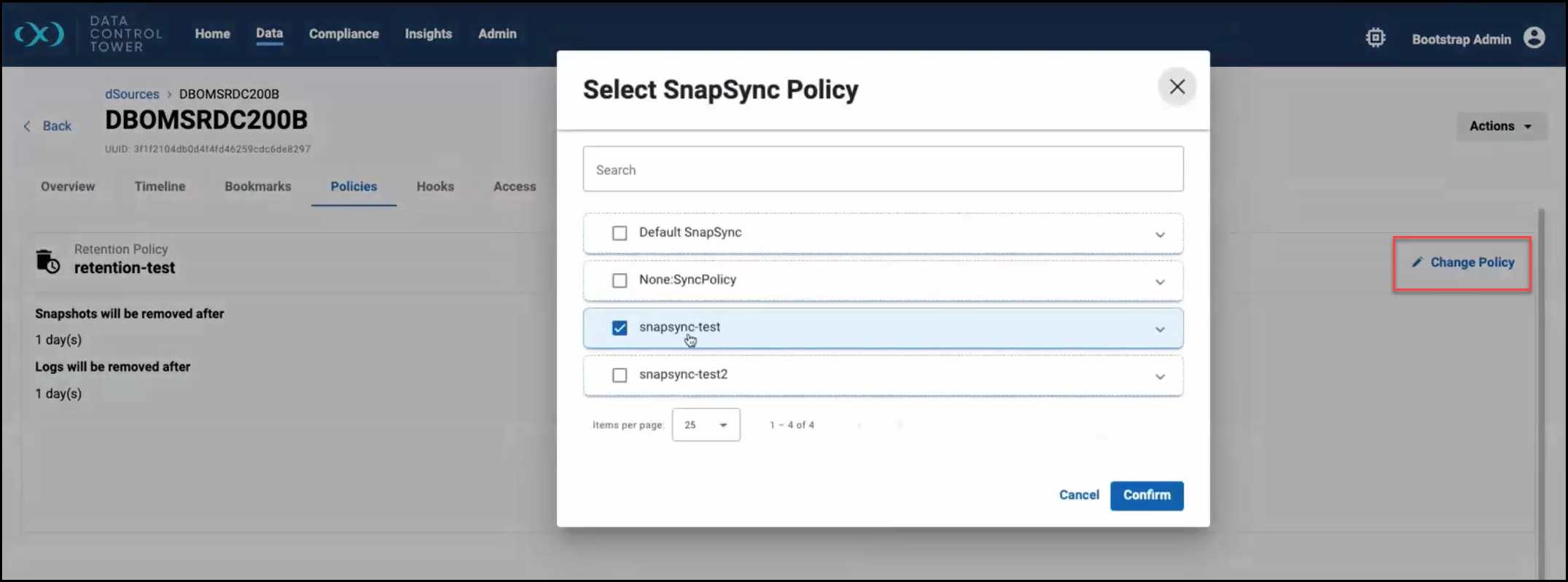This screenshot has width=1568, height=582.
Task: Click the pencil icon beside Change Policy
Action: (1416, 262)
